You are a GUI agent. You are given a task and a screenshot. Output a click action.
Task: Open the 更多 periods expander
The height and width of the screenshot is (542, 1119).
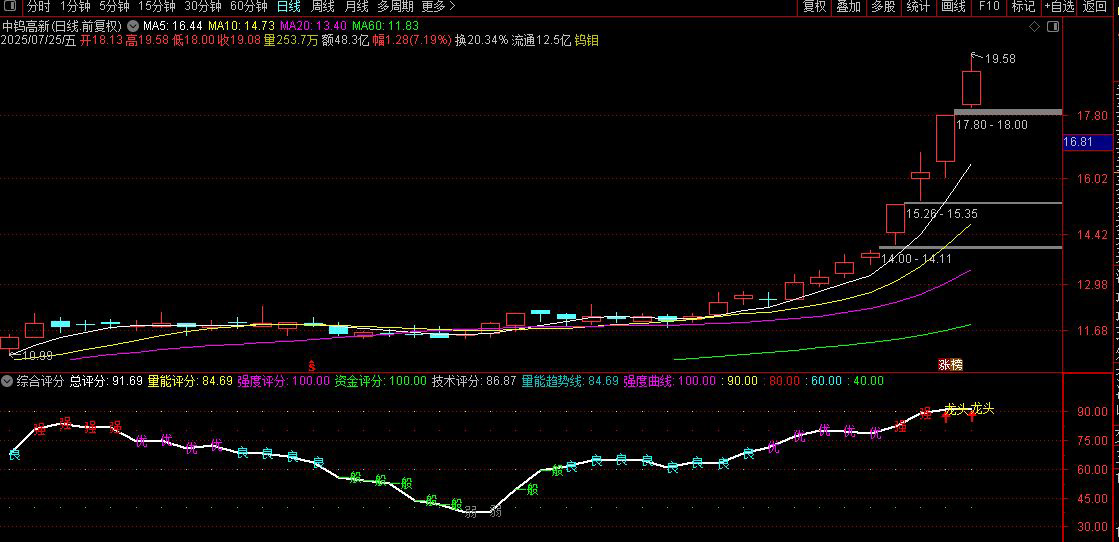point(437,7)
